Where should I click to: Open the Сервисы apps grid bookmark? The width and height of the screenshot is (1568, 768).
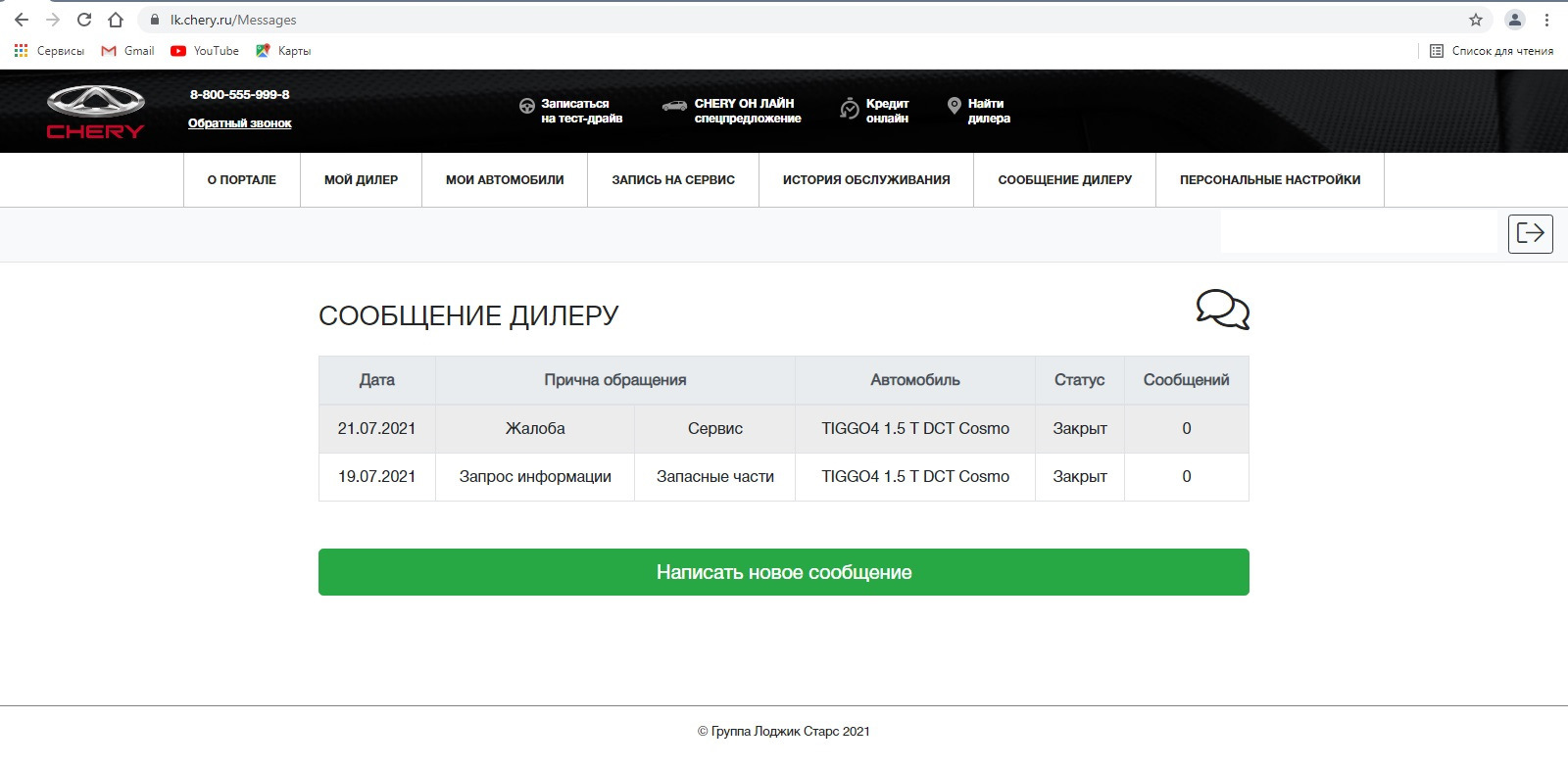click(x=49, y=51)
